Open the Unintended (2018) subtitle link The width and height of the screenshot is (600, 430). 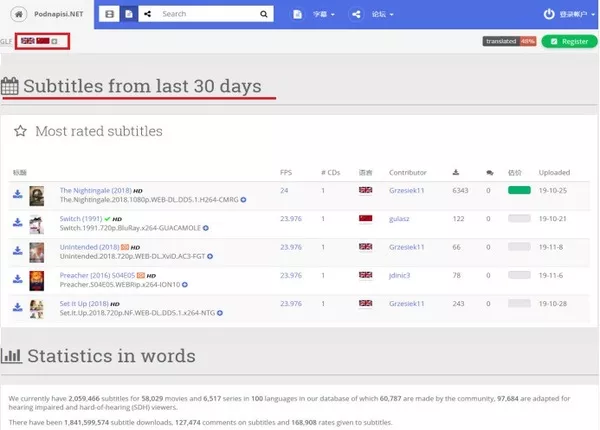(x=90, y=246)
